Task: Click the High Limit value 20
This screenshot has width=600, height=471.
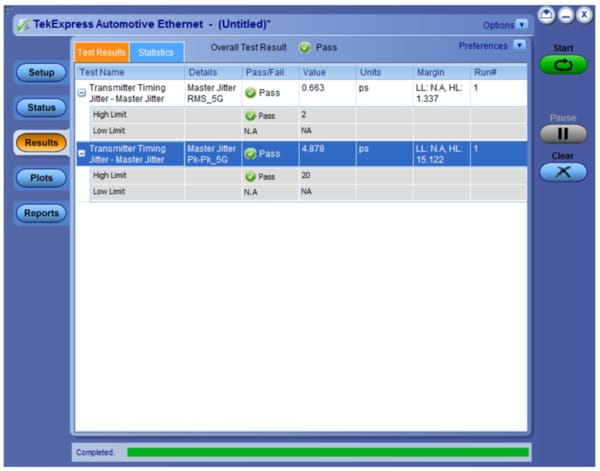Action: (306, 176)
